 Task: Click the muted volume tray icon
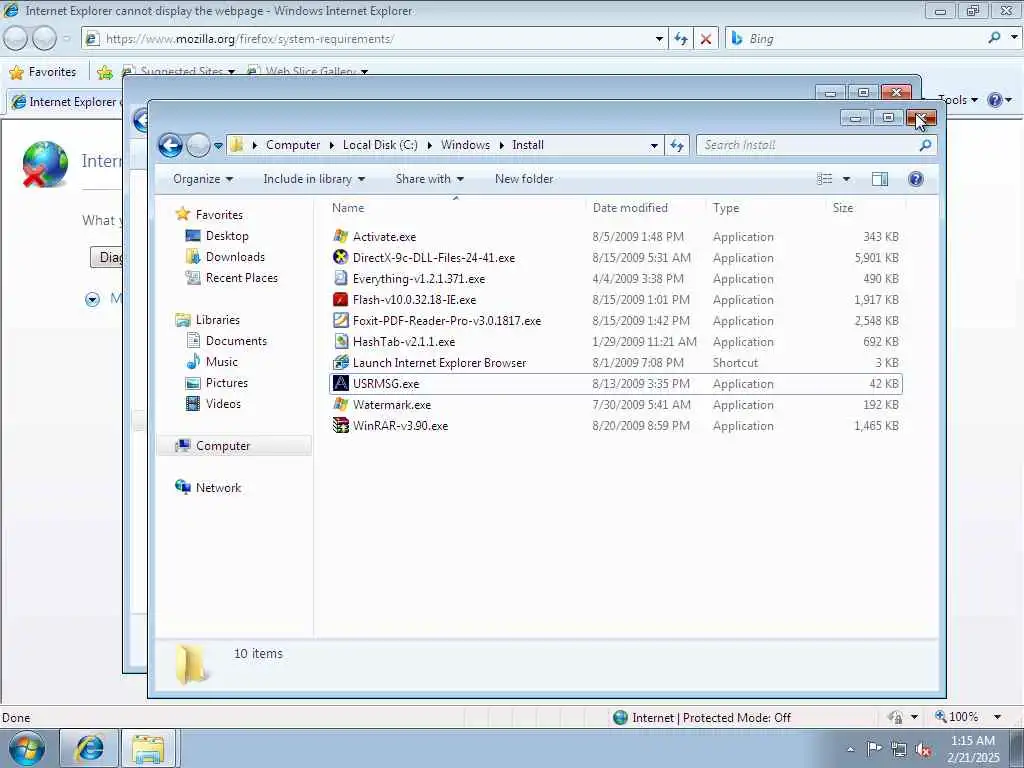click(923, 749)
